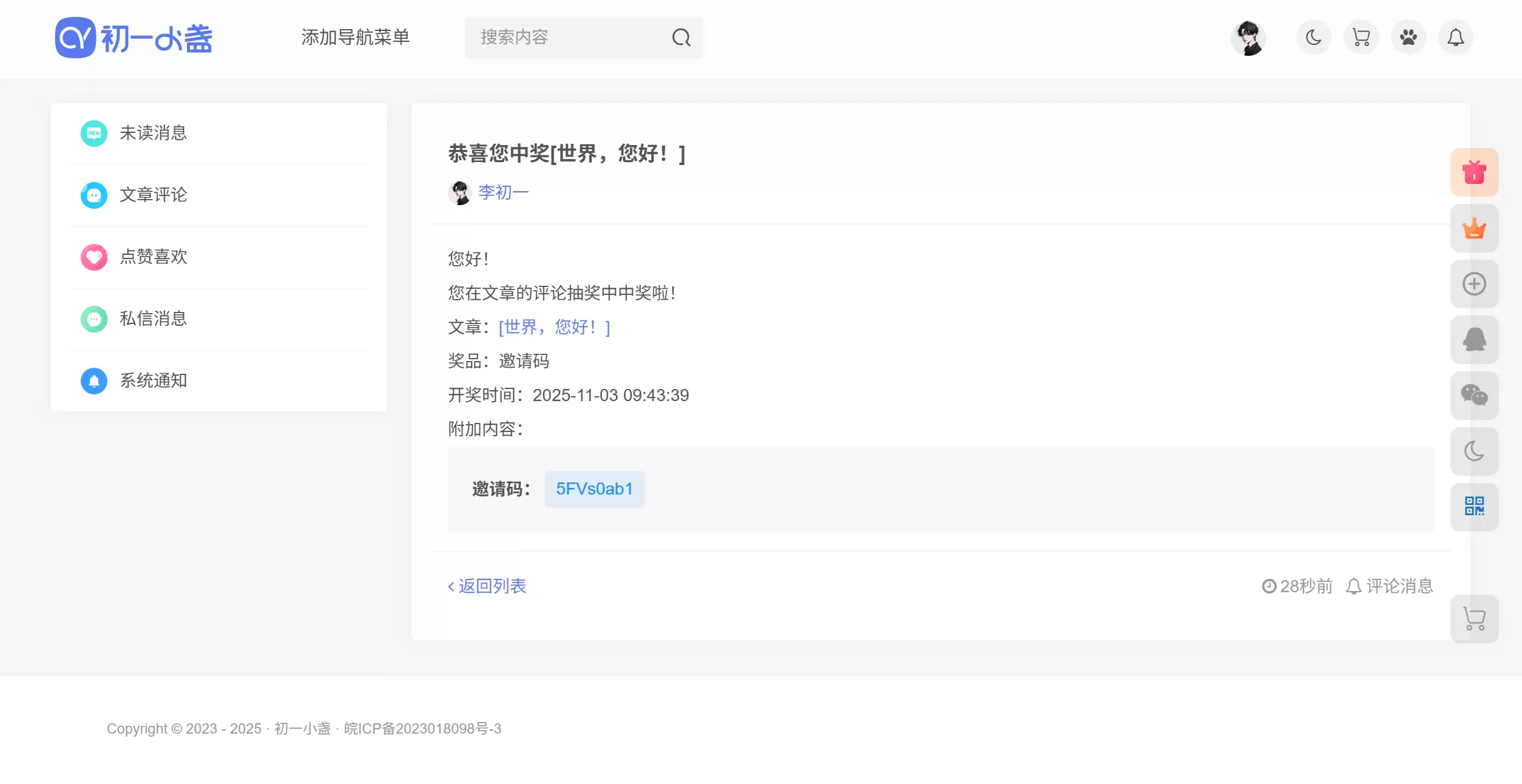This screenshot has width=1522, height=784.
Task: Select 文章评论 in the message menu
Action: click(x=218, y=195)
